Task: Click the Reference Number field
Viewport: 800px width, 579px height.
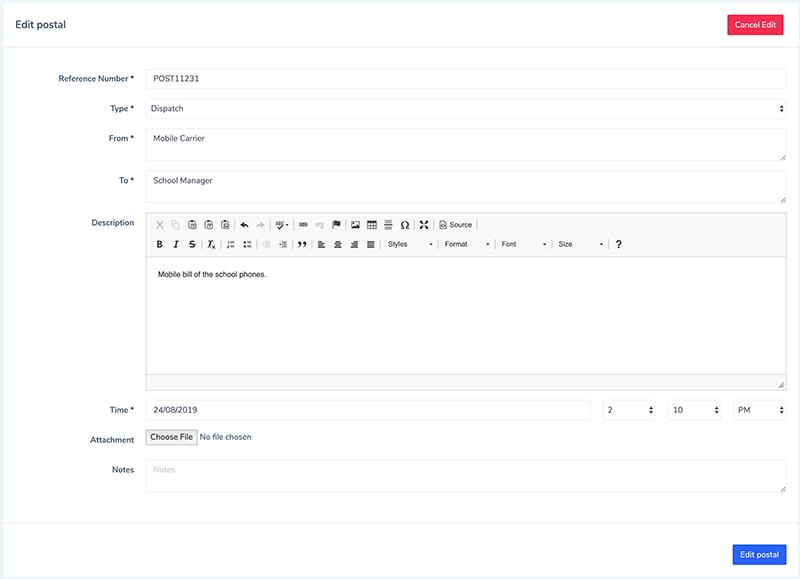Action: tap(466, 79)
